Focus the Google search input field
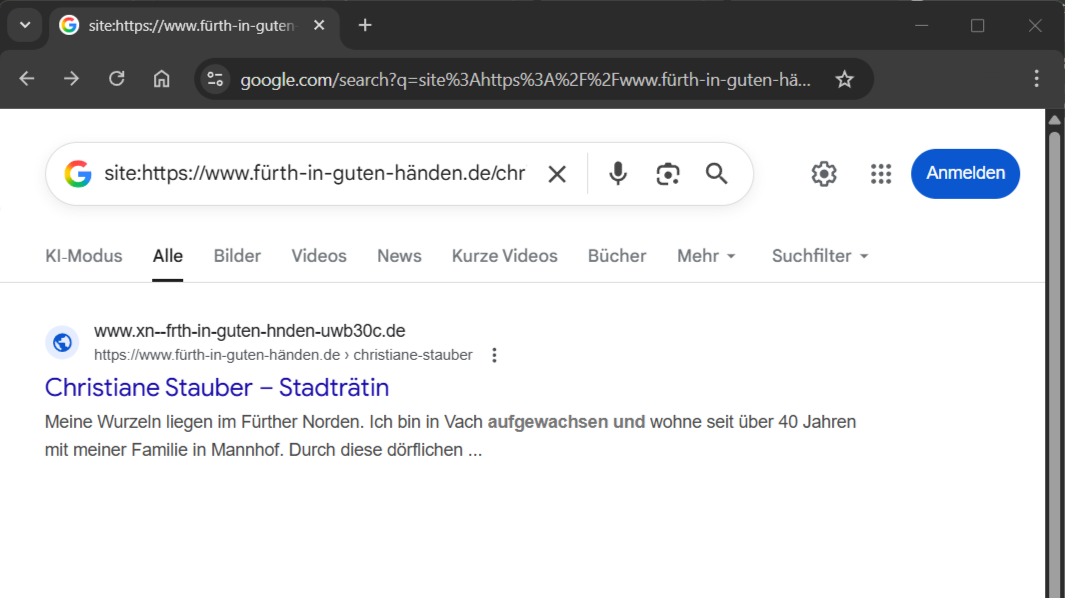1065x598 pixels. coord(314,174)
